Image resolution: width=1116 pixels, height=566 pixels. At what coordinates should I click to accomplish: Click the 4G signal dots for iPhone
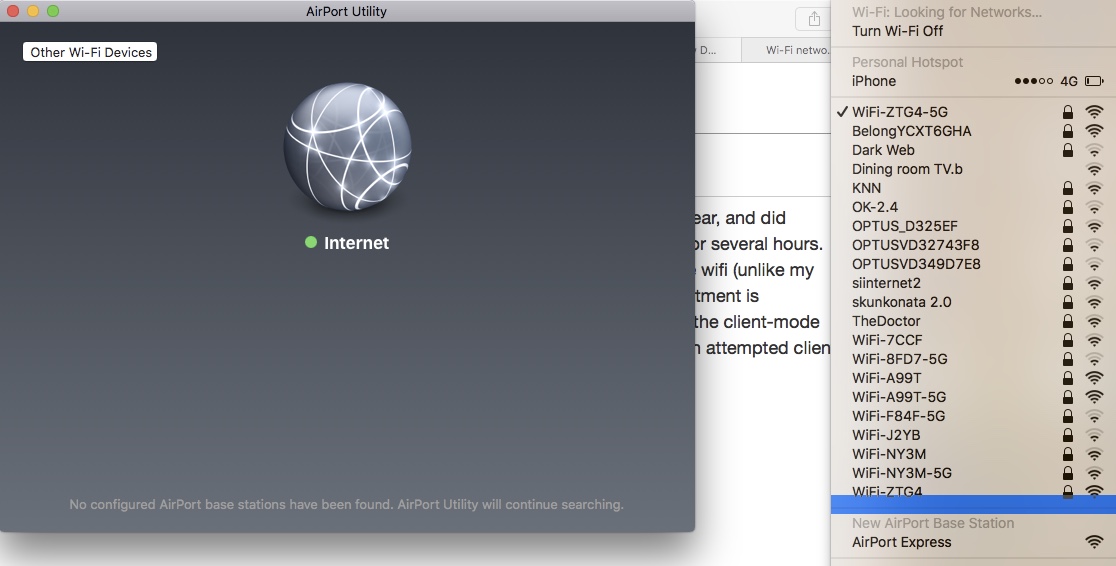point(1033,81)
